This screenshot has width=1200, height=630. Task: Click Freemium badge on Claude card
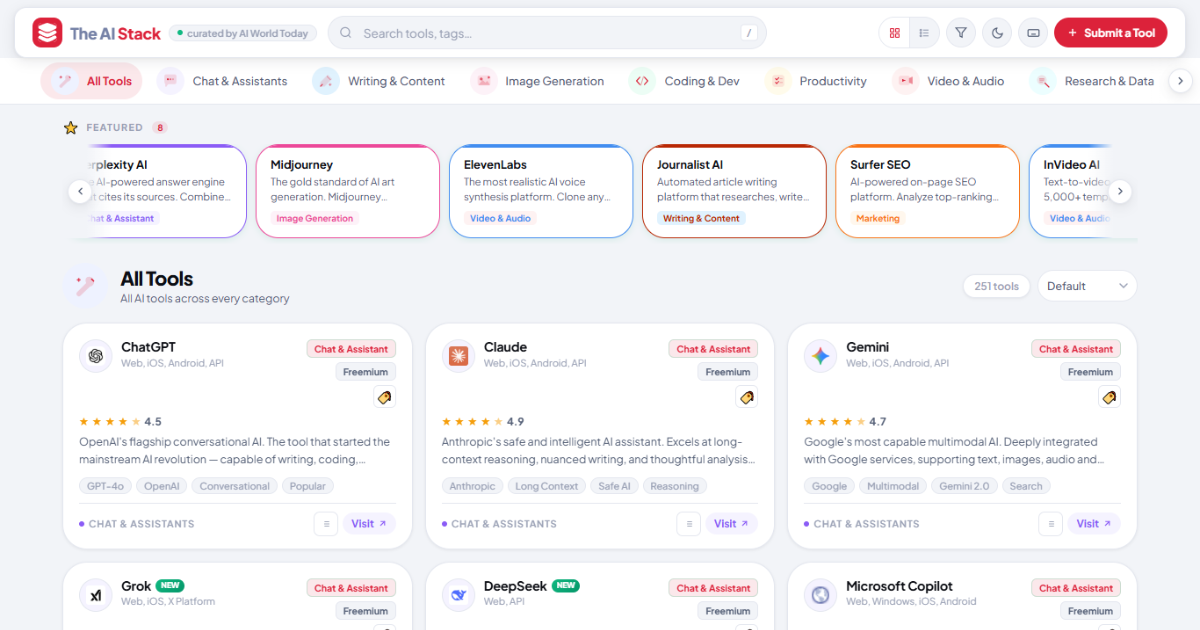(x=728, y=372)
